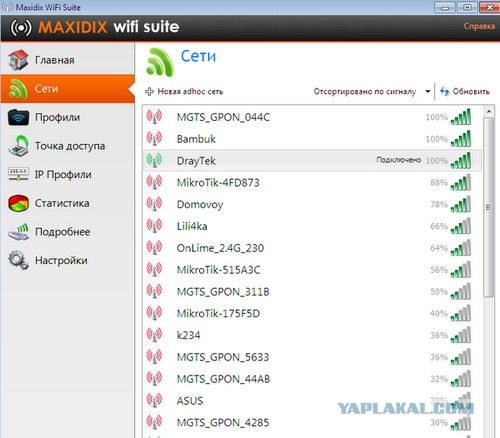
Task: Click the house icon beside Главная
Action: pyautogui.click(x=18, y=60)
